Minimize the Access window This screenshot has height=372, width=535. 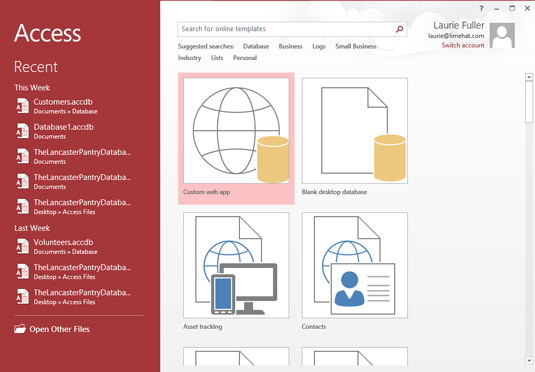tap(497, 9)
